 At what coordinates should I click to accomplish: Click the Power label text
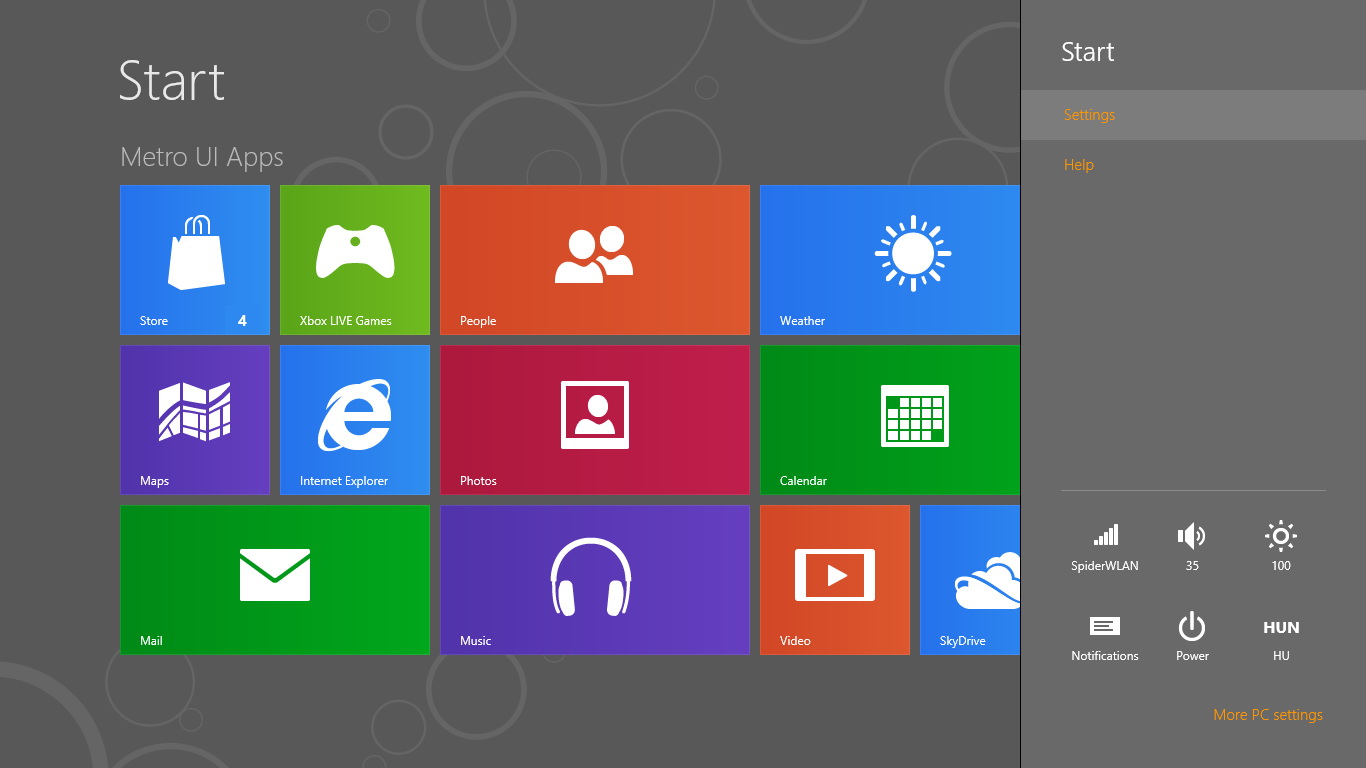coord(1192,656)
